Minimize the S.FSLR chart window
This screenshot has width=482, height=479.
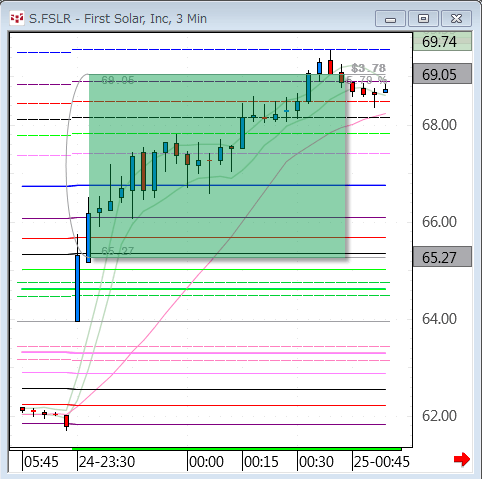[390, 19]
